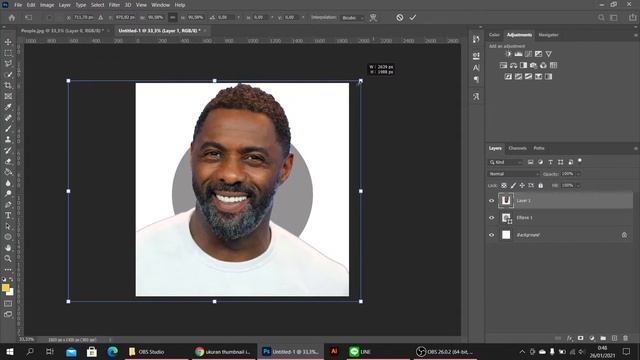Viewport: 640px width, 360px height.
Task: Select the Rectangular Marquee tool
Action: coord(8,53)
